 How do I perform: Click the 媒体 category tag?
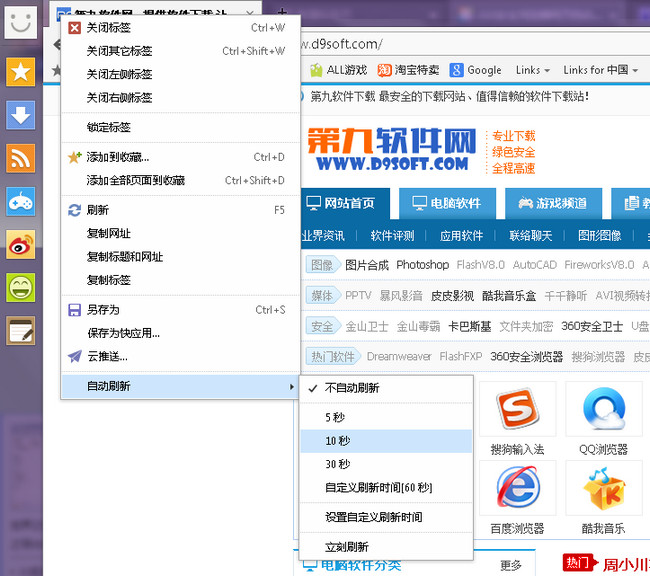[x=323, y=296]
